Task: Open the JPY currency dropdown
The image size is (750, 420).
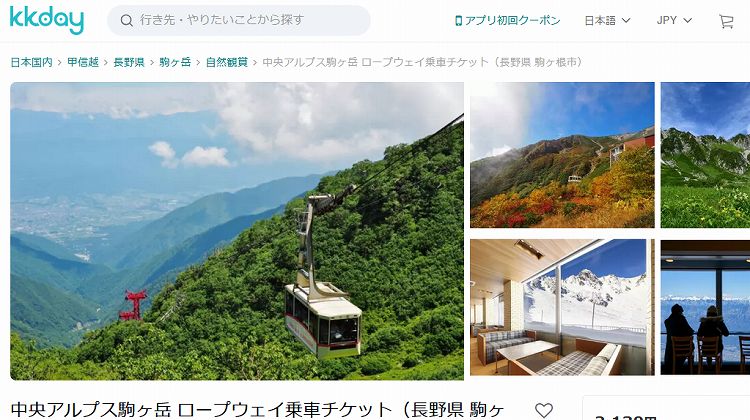Action: tap(674, 21)
